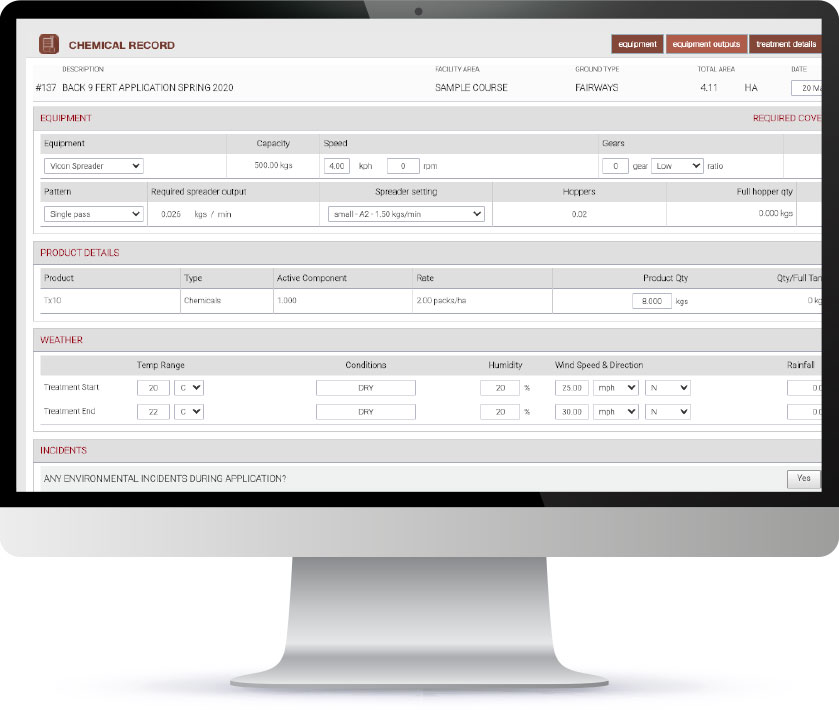Open the Spreader setting dropdown
This screenshot has width=839, height=710.
coord(406,214)
